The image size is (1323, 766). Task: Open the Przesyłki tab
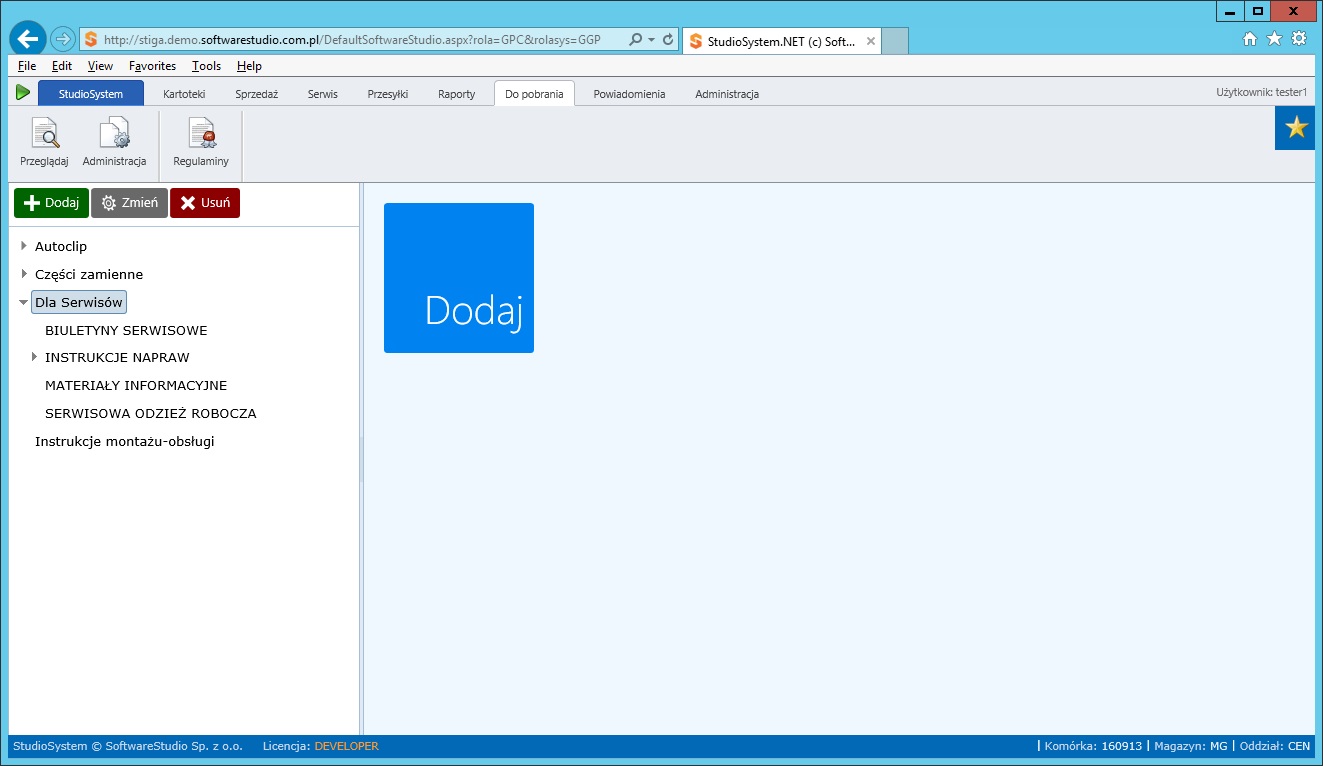click(388, 94)
